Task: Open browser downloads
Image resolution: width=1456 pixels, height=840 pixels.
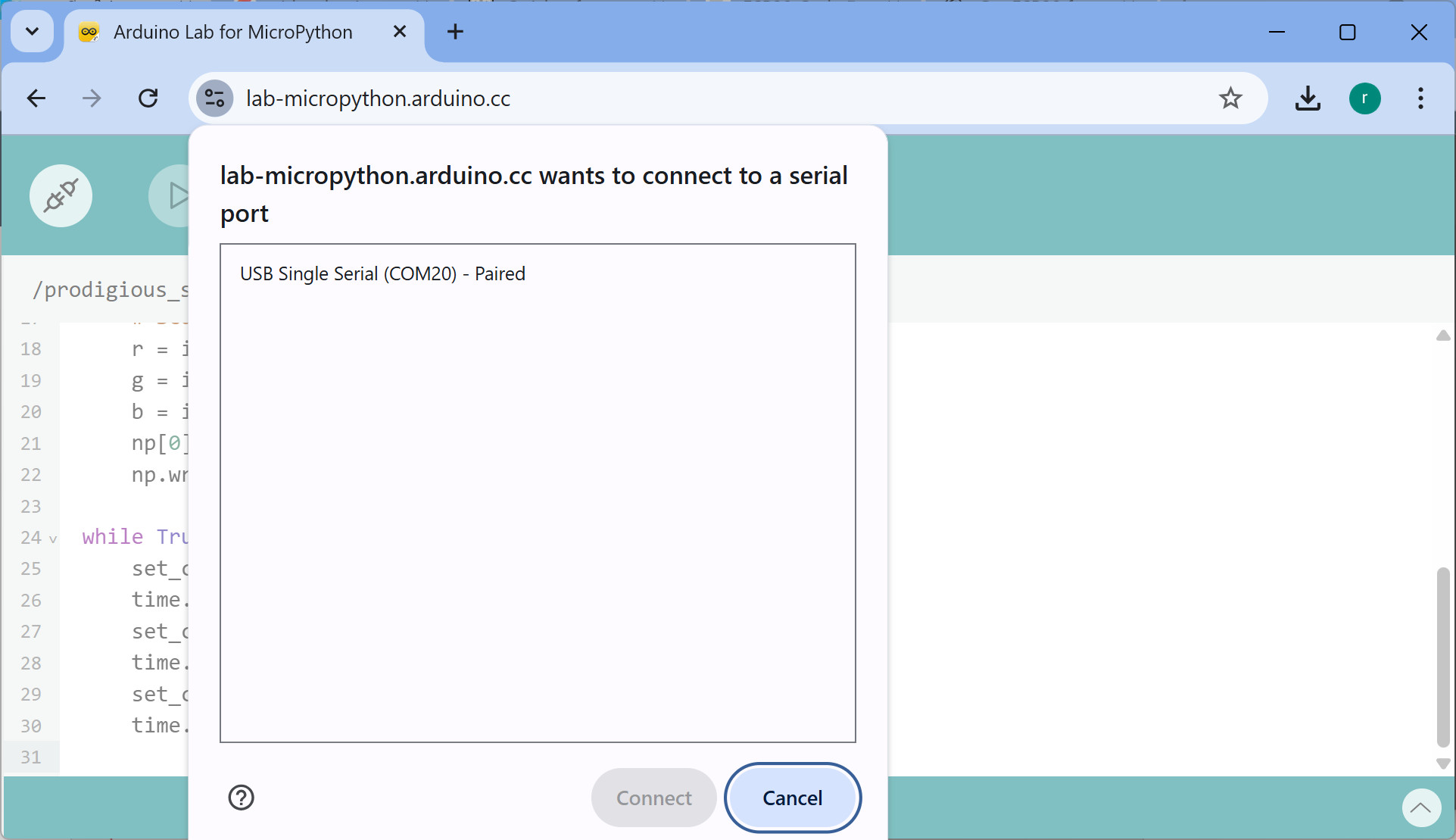Action: pyautogui.click(x=1308, y=98)
